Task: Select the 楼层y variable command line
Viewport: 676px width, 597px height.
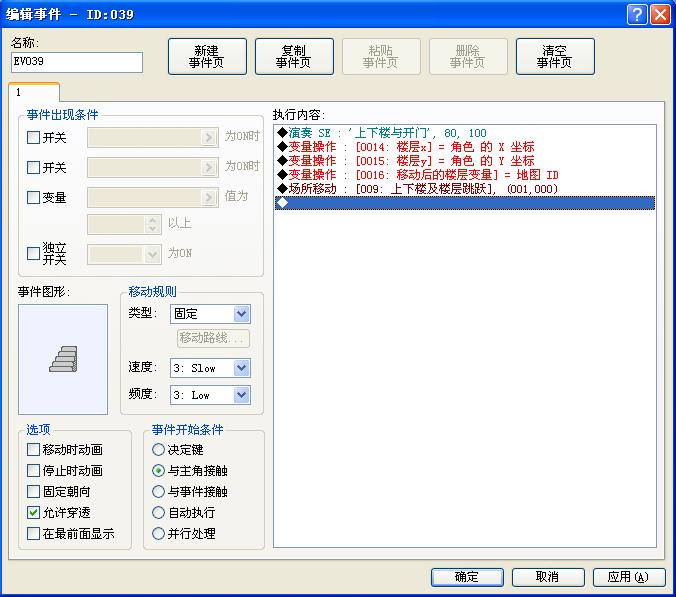Action: pyautogui.click(x=465, y=161)
